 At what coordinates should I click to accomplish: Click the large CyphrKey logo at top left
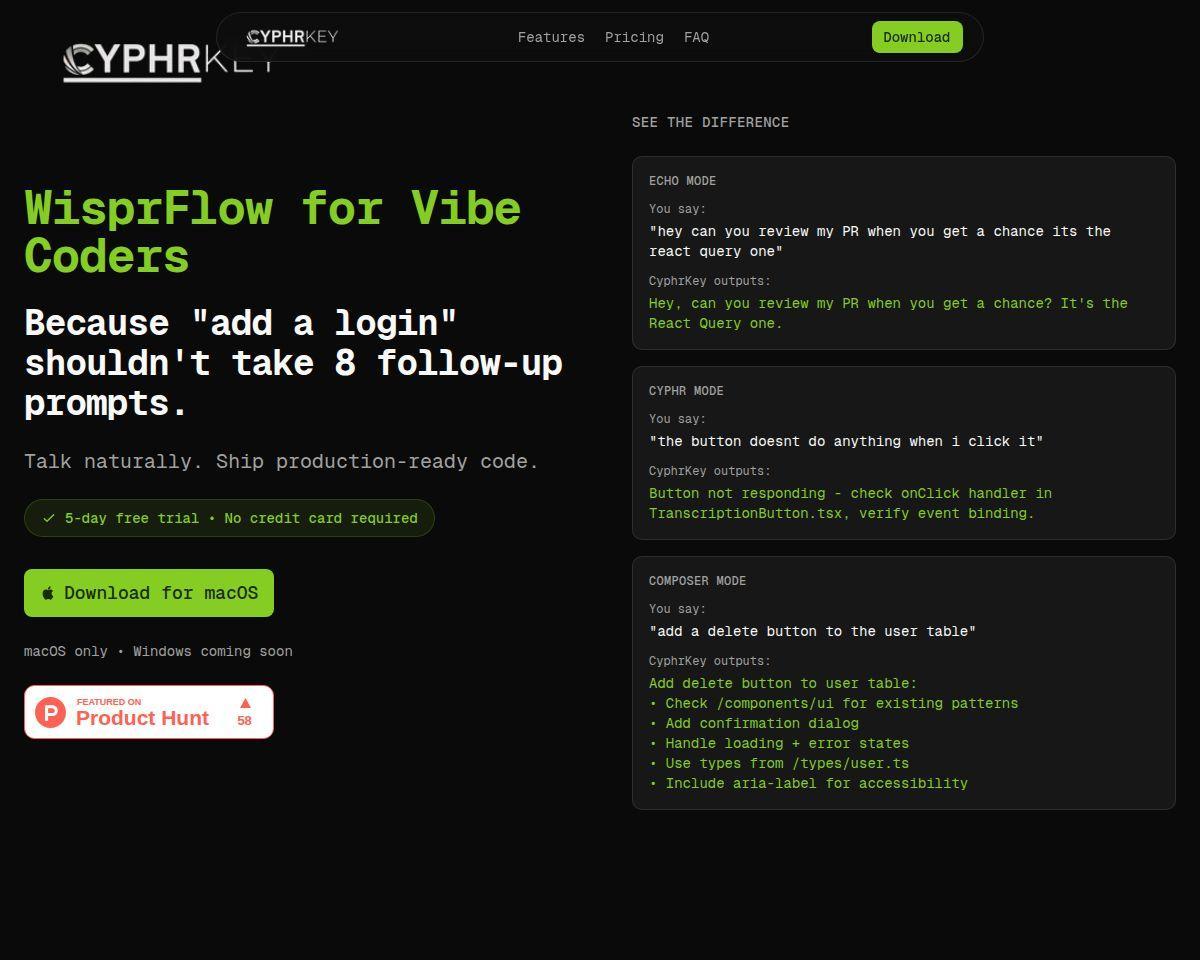pos(168,62)
